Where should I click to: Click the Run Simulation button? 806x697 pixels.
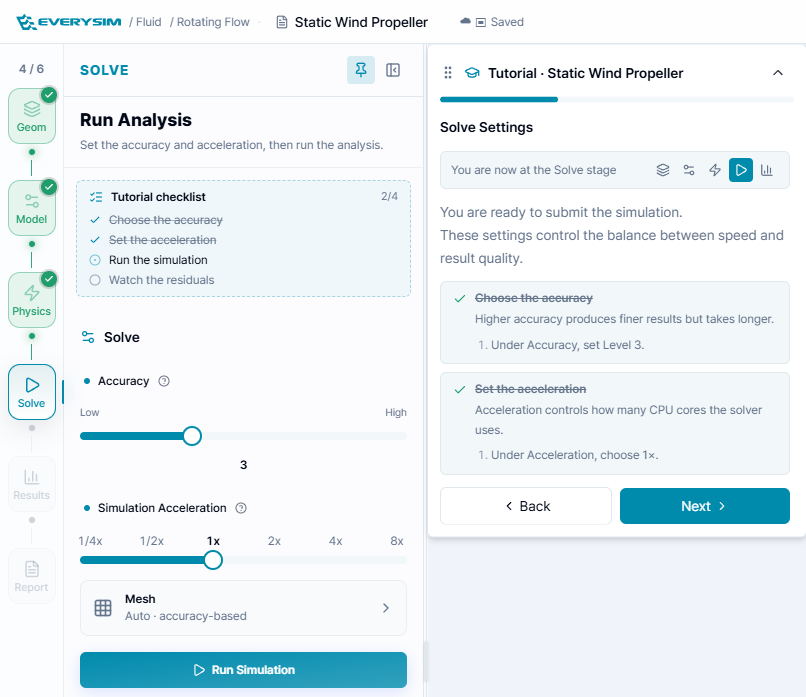point(243,670)
